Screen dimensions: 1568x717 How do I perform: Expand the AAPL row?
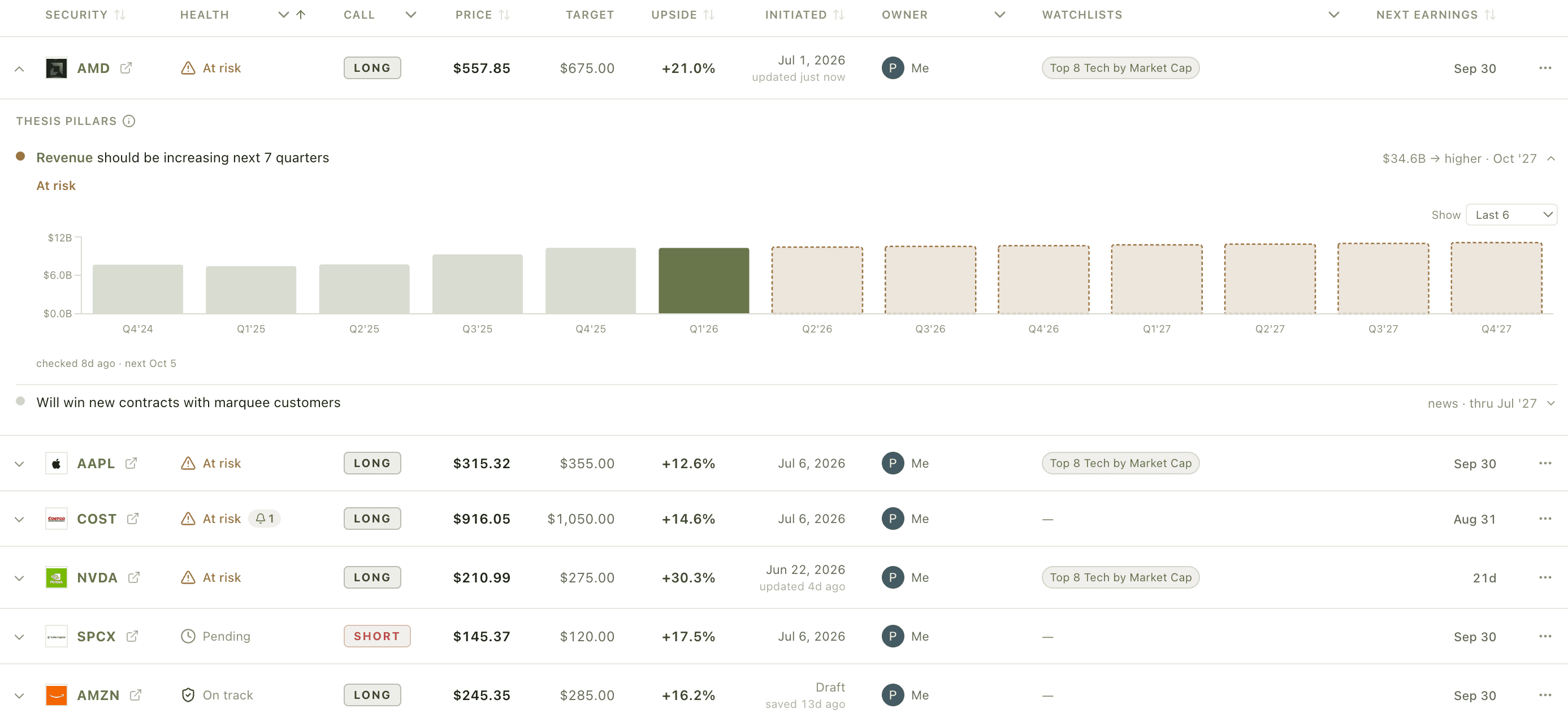[x=19, y=464]
